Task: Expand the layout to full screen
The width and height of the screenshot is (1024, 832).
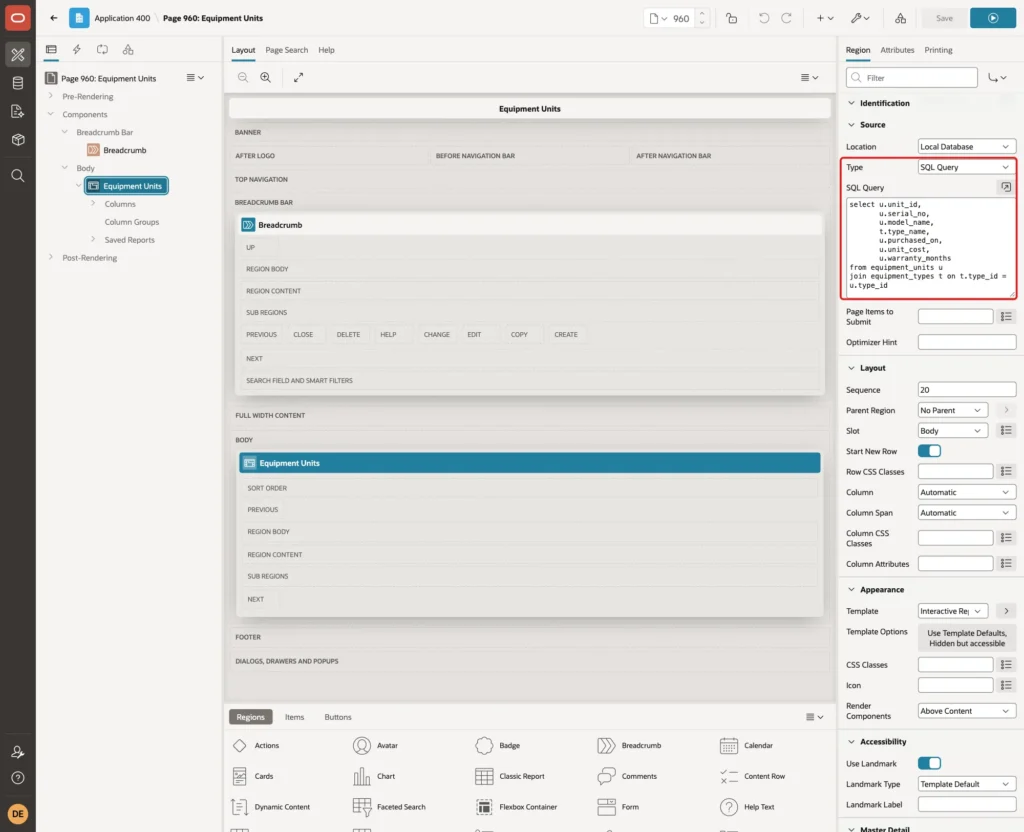Action: point(298,77)
